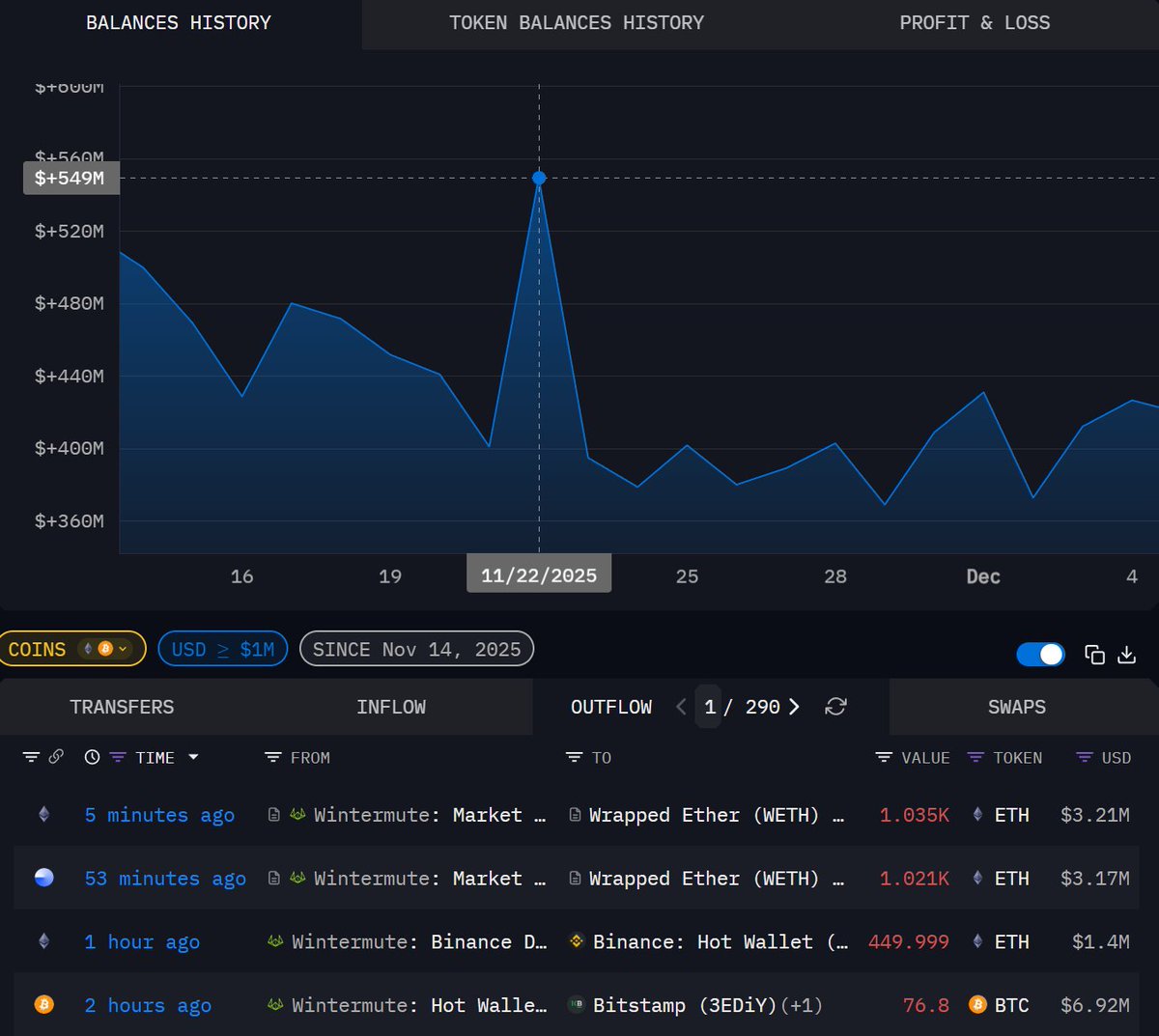
Task: Click the filter icon beside FROM
Action: pos(271,758)
